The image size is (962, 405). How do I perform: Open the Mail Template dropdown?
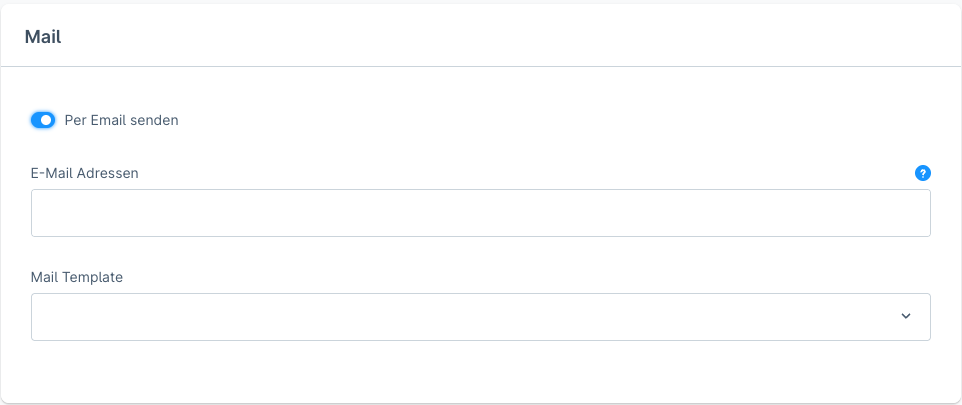(x=480, y=317)
